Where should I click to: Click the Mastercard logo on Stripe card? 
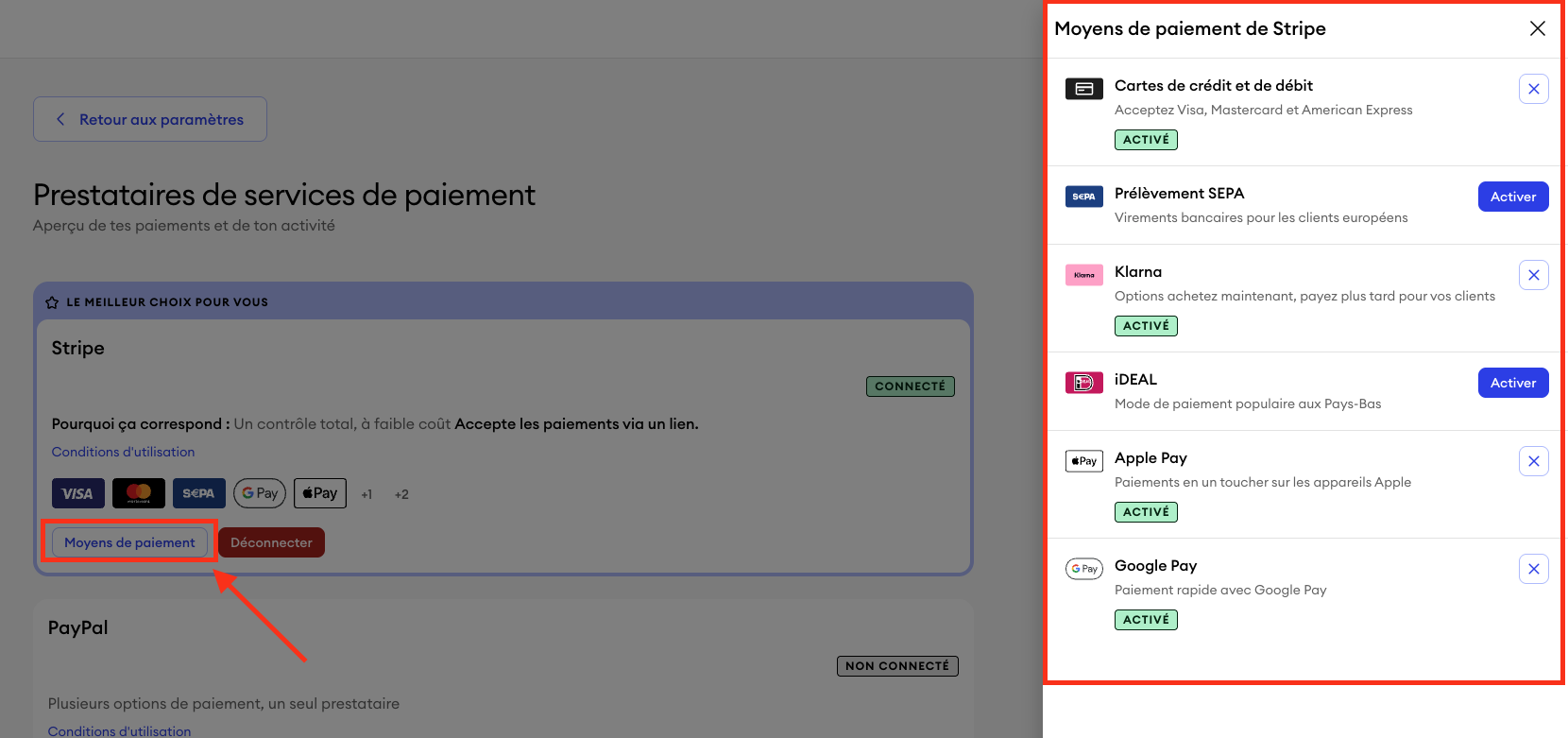139,493
